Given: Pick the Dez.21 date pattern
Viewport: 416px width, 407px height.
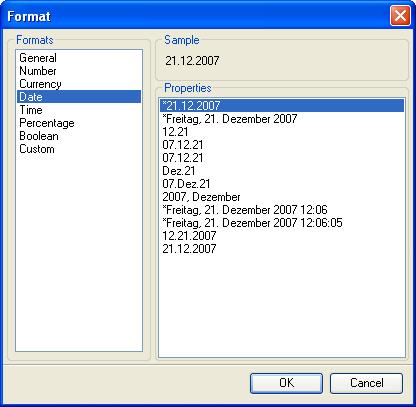Looking at the screenshot, I should (x=179, y=171).
